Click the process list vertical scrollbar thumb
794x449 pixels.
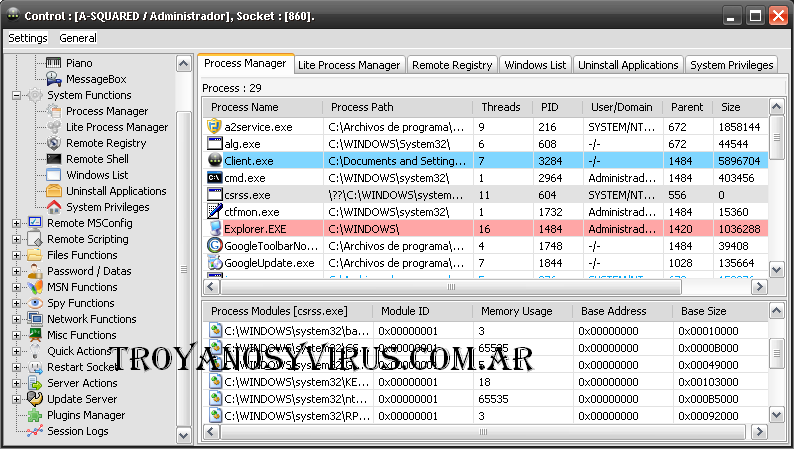pos(776,137)
